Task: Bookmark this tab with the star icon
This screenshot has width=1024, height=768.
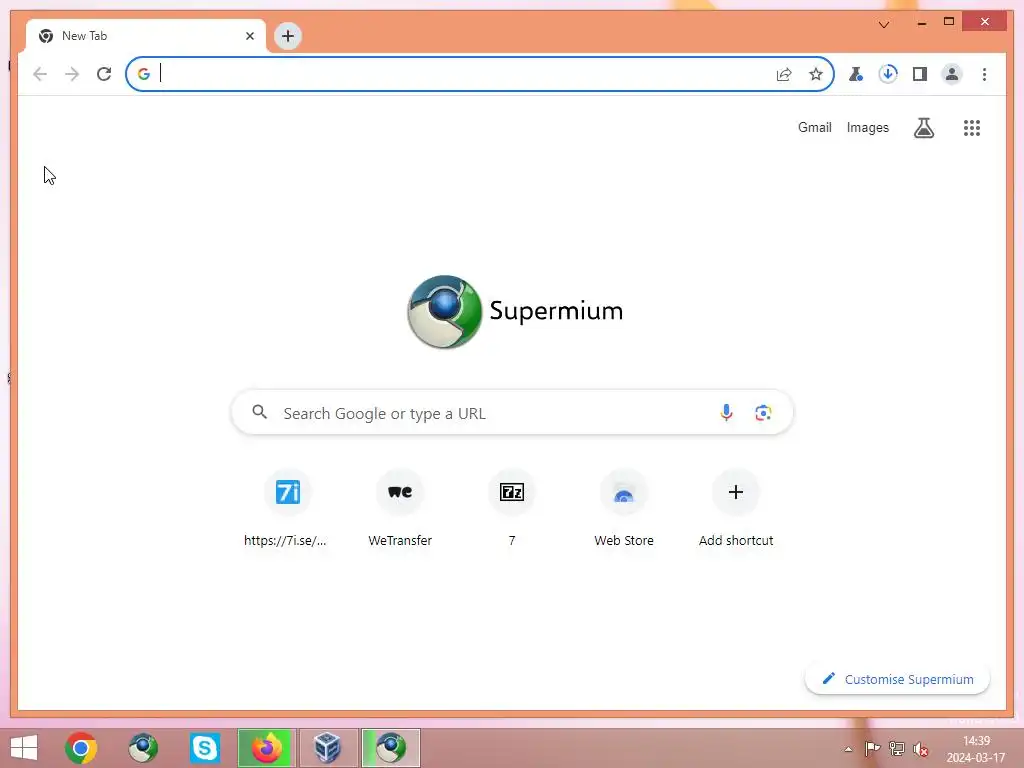Action: 816,74
